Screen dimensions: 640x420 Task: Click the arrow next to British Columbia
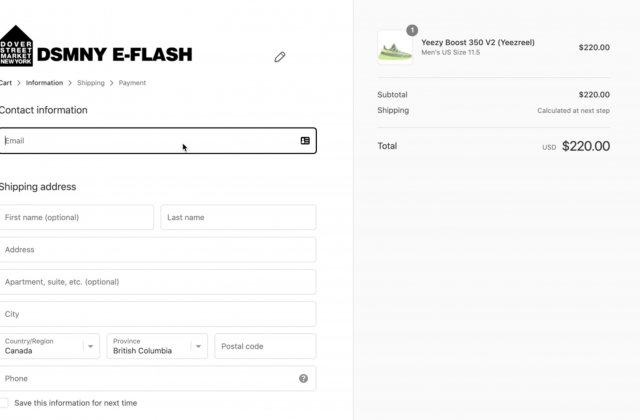[x=198, y=347]
